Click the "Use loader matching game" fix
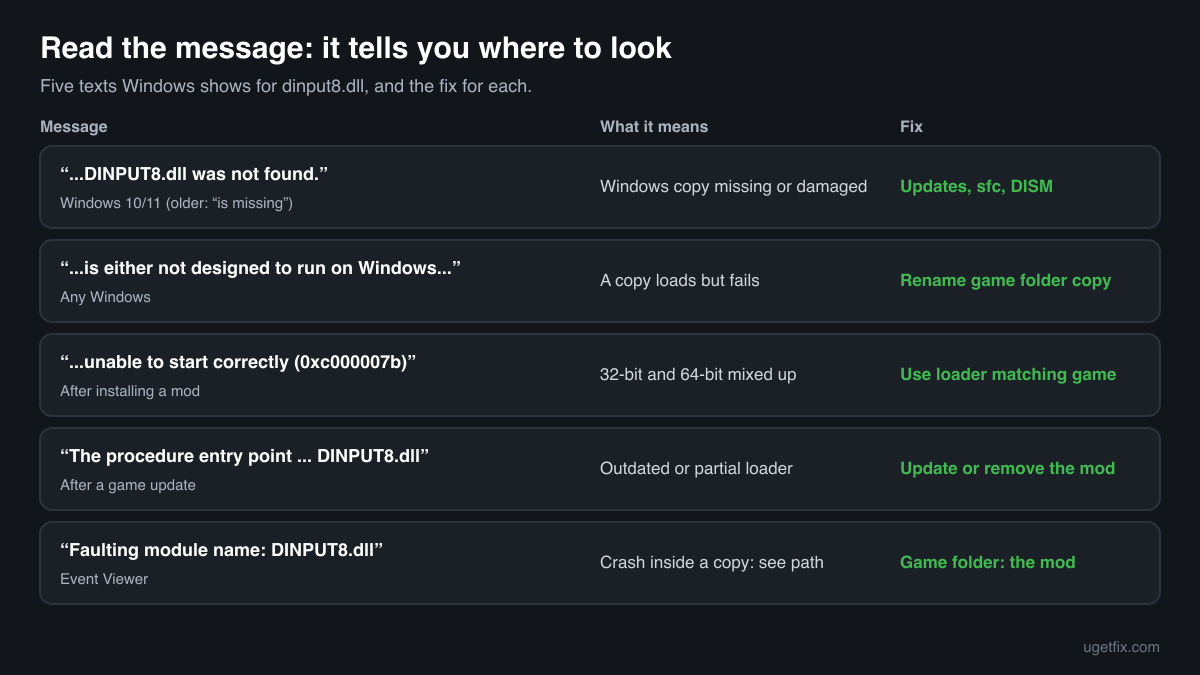Image resolution: width=1200 pixels, height=675 pixels. [x=1008, y=375]
